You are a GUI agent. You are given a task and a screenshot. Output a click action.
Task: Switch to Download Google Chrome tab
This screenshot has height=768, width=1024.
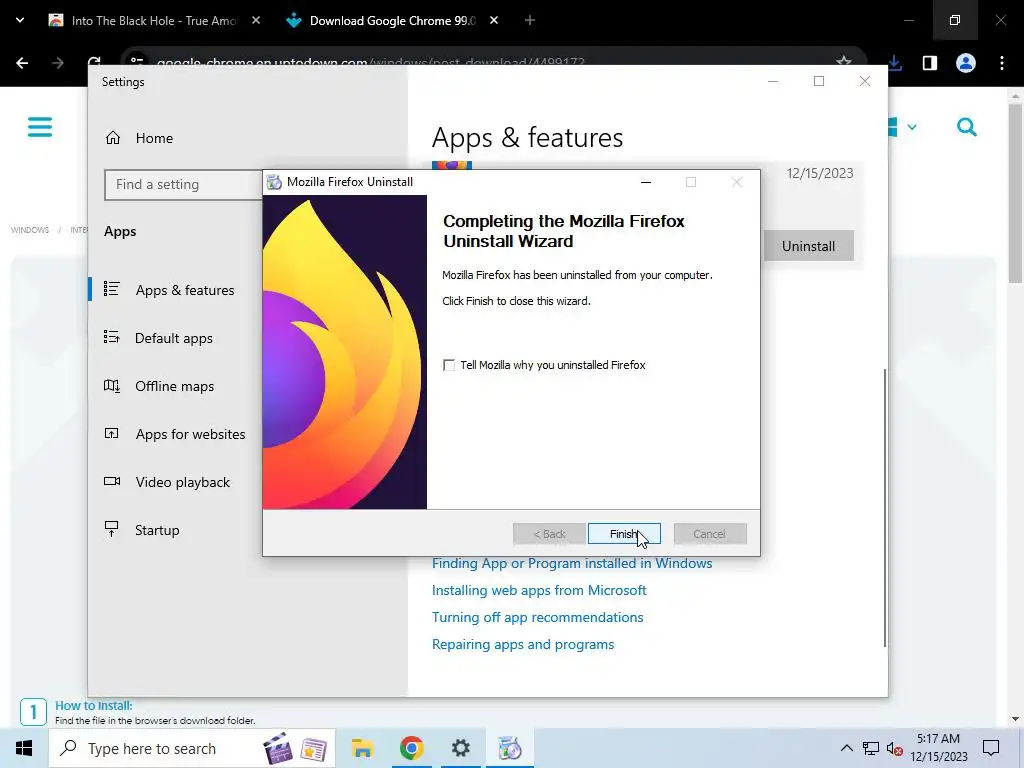point(392,21)
